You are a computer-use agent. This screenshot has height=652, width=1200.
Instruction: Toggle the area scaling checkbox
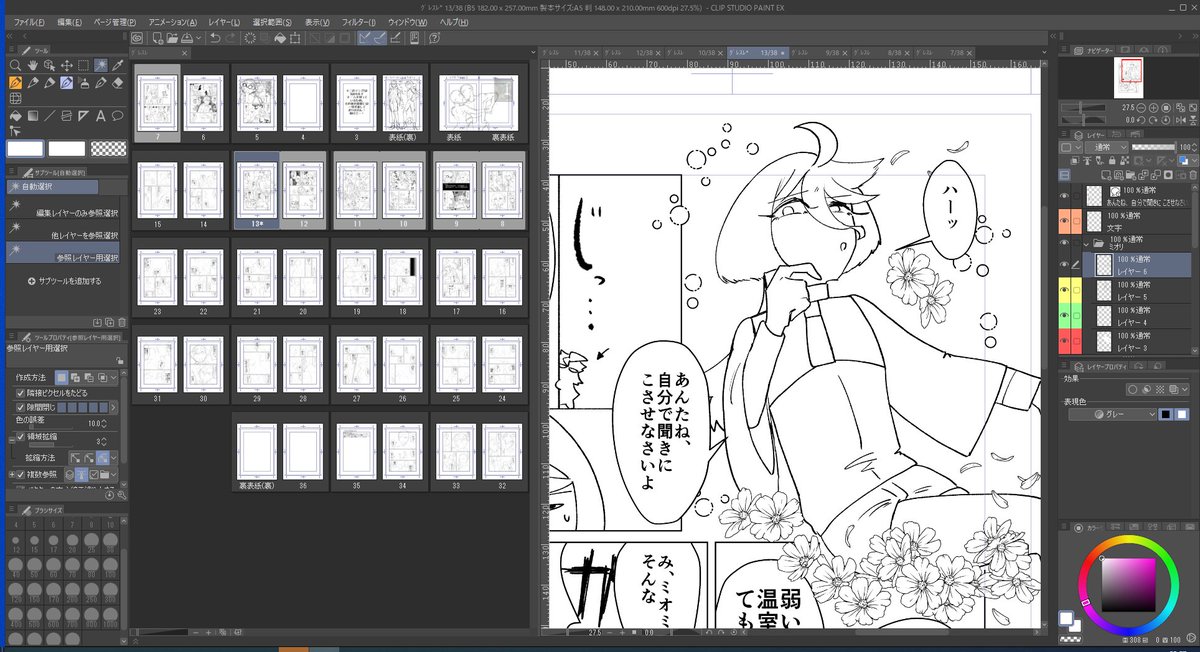pyautogui.click(x=20, y=437)
